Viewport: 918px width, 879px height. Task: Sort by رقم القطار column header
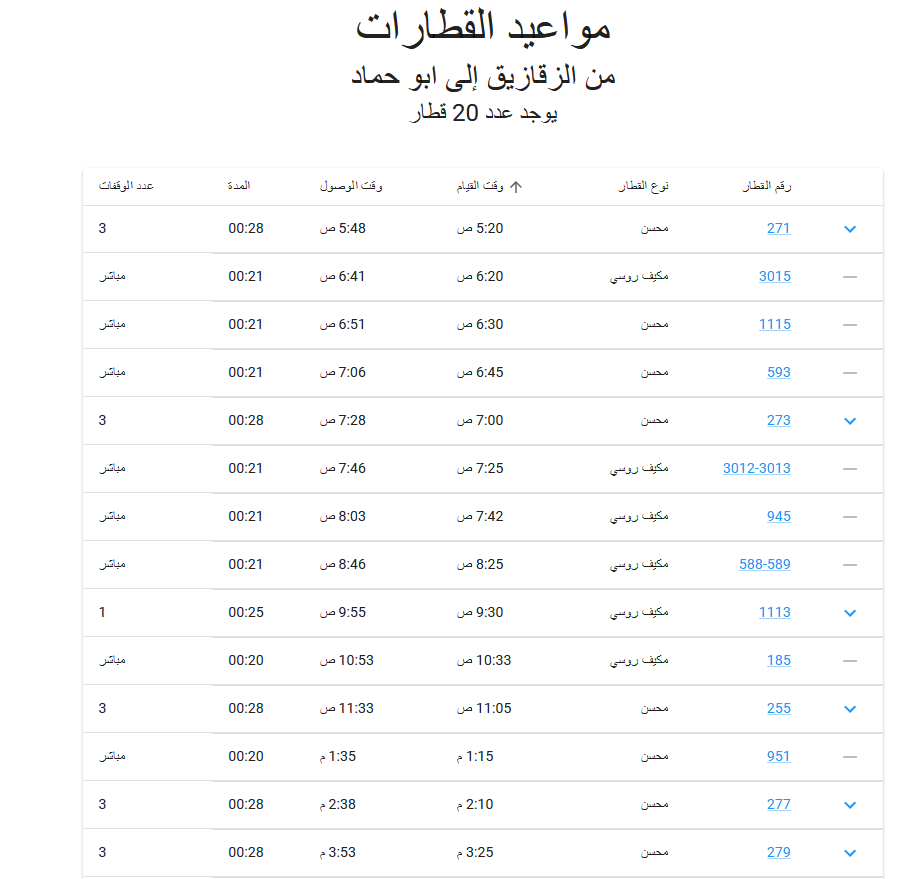tap(766, 186)
